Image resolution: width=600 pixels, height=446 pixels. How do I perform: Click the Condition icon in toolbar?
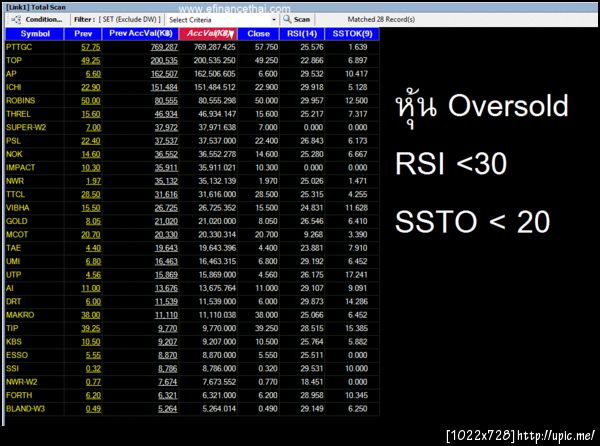[x=16, y=20]
